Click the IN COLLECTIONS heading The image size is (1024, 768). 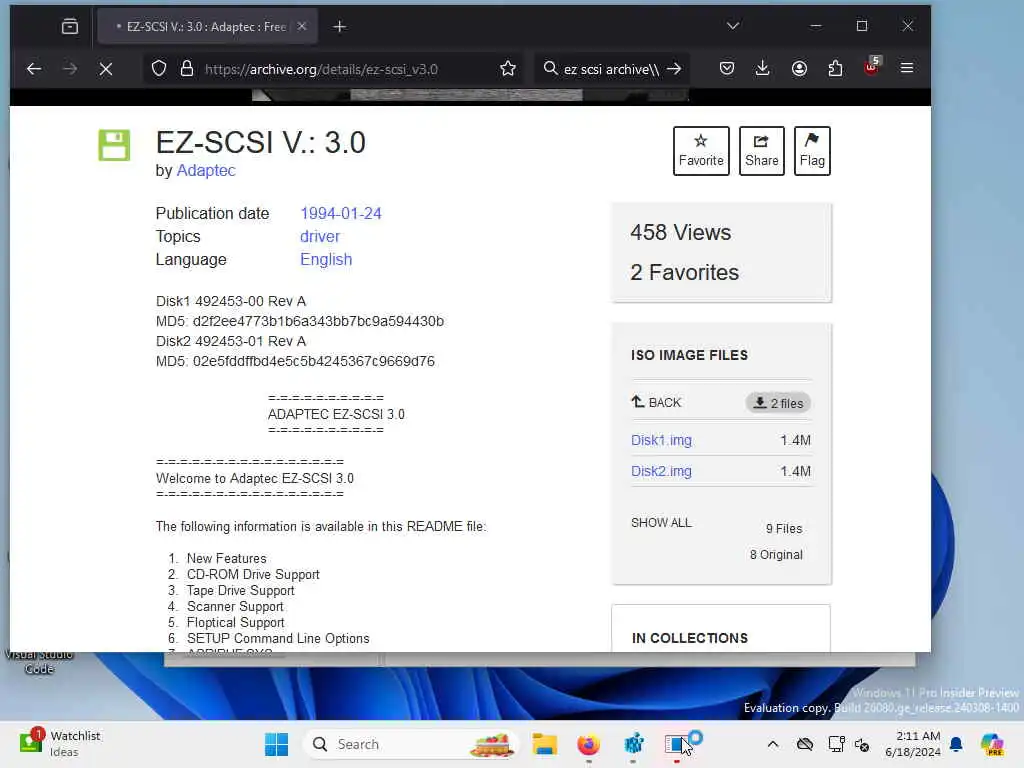click(x=690, y=638)
